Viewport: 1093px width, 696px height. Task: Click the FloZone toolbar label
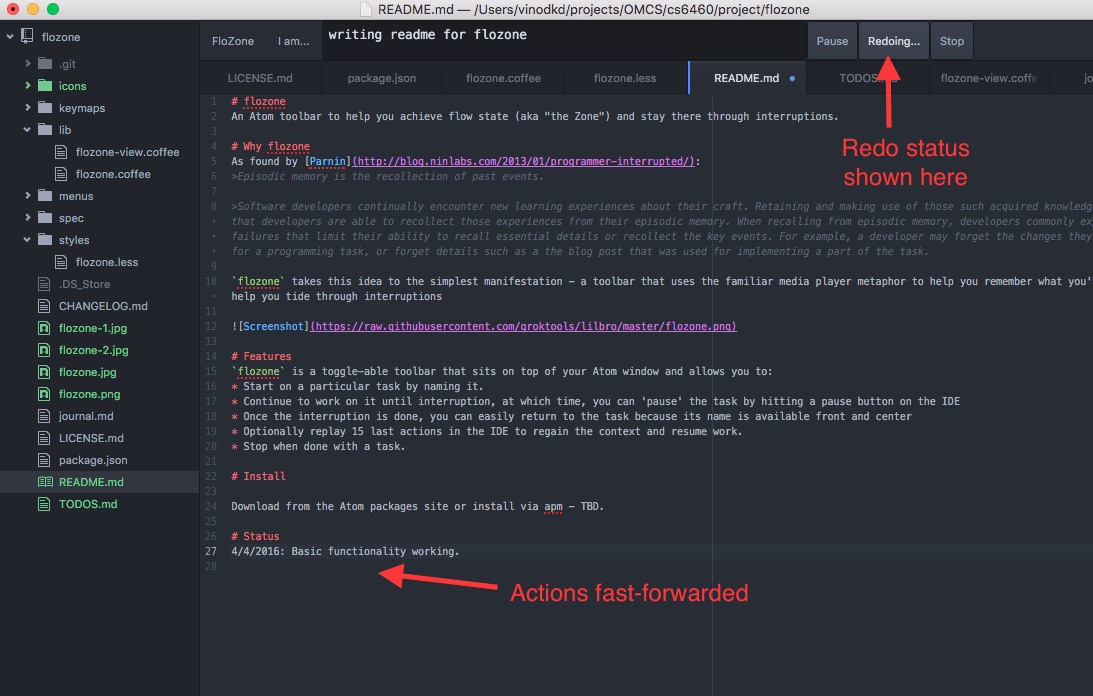(x=233, y=41)
